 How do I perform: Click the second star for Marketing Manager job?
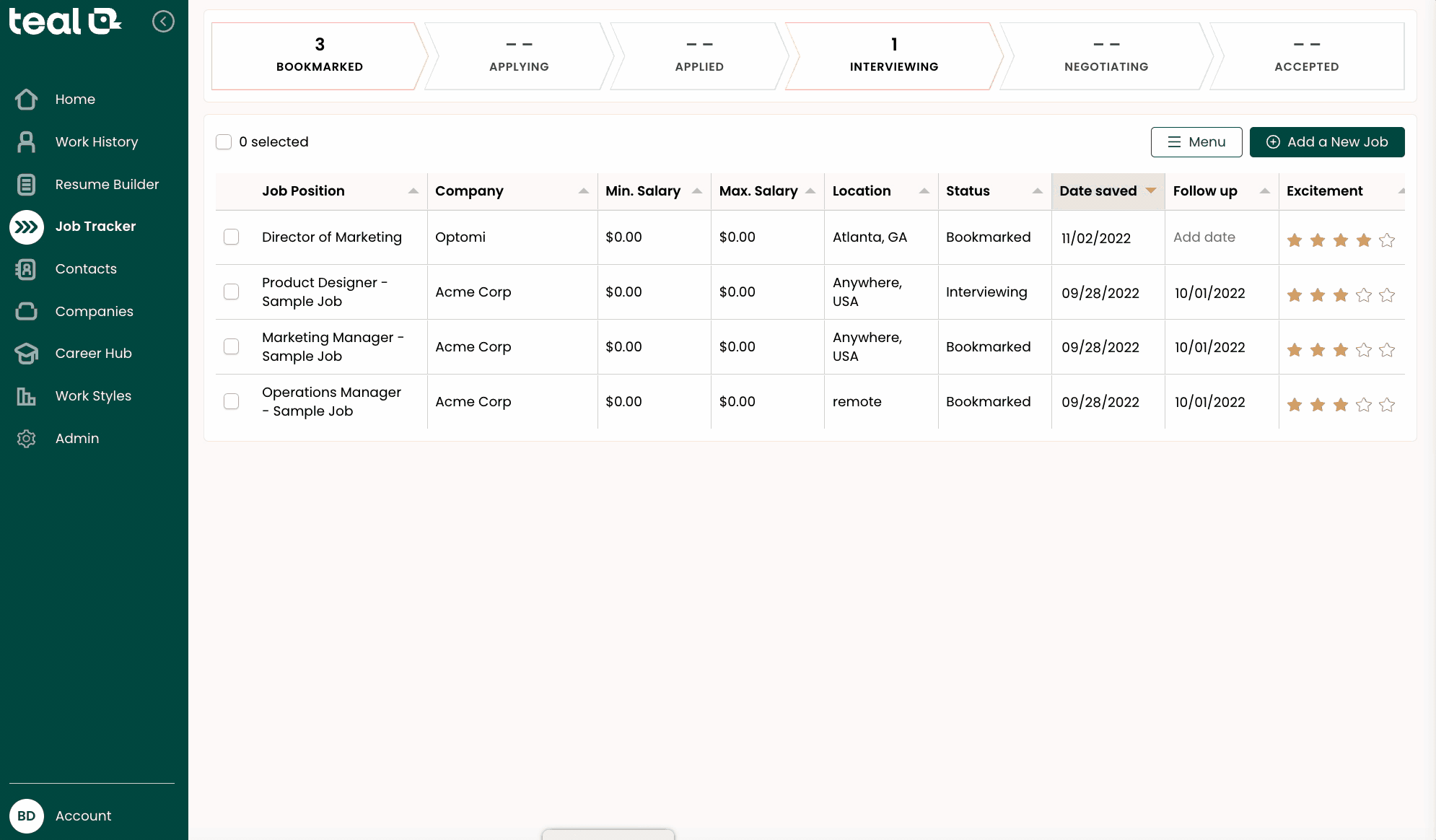1318,350
